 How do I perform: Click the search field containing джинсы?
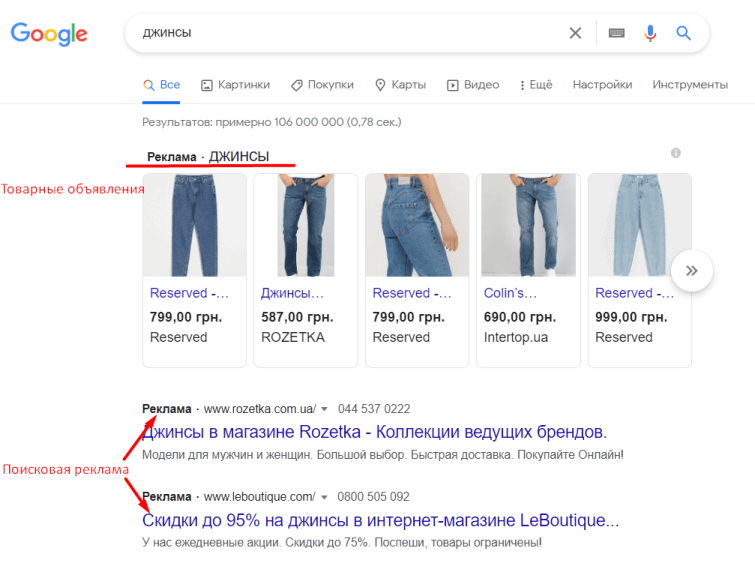click(350, 33)
